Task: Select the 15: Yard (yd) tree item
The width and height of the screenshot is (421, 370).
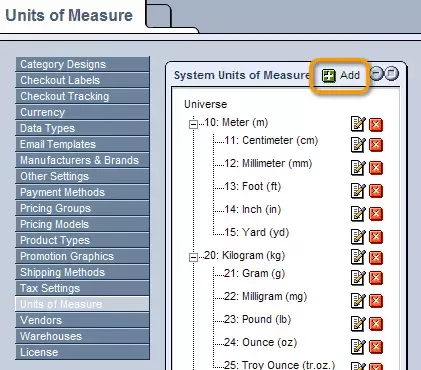Action: [x=257, y=233]
